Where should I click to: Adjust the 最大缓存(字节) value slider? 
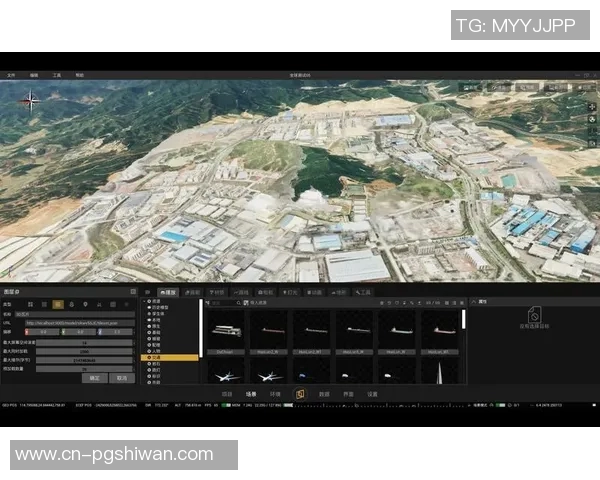tap(84, 360)
